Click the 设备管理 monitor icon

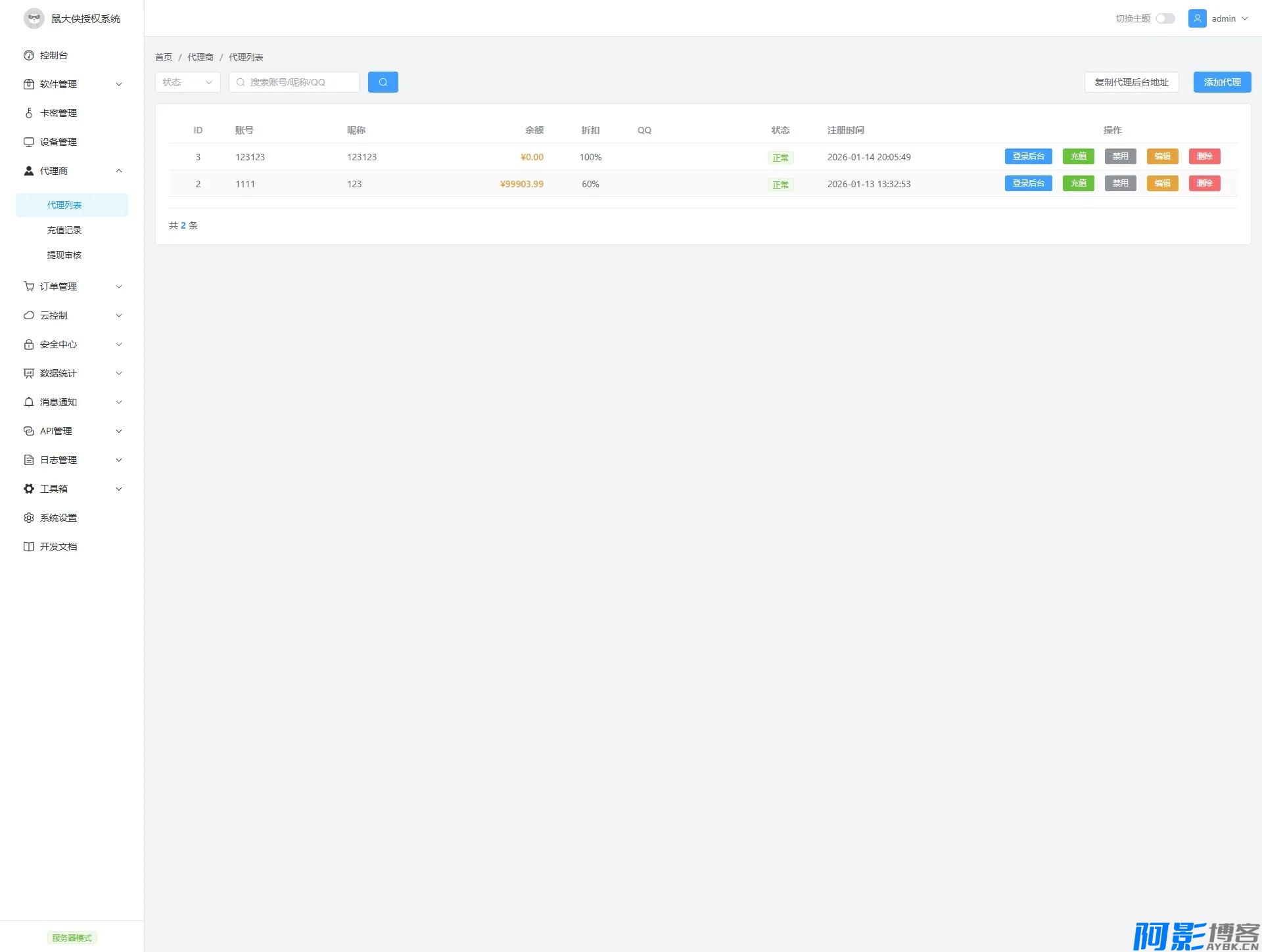pos(29,142)
